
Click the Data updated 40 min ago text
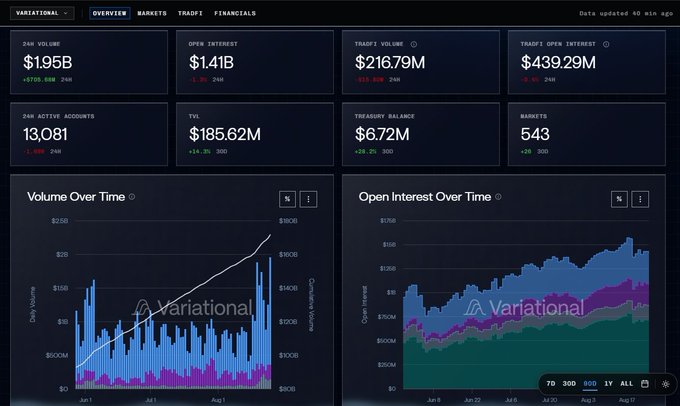tap(626, 13)
